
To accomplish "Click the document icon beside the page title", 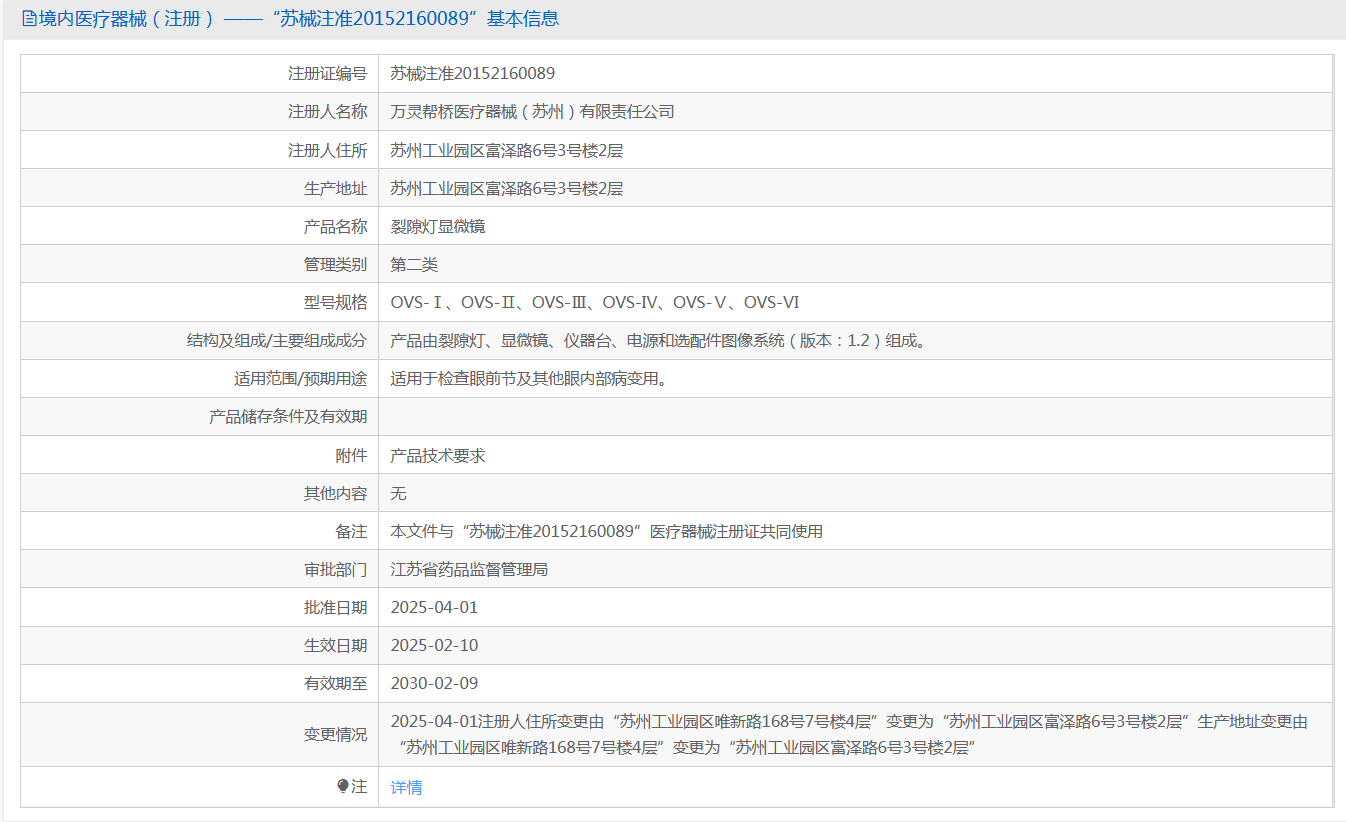I will point(29,19).
